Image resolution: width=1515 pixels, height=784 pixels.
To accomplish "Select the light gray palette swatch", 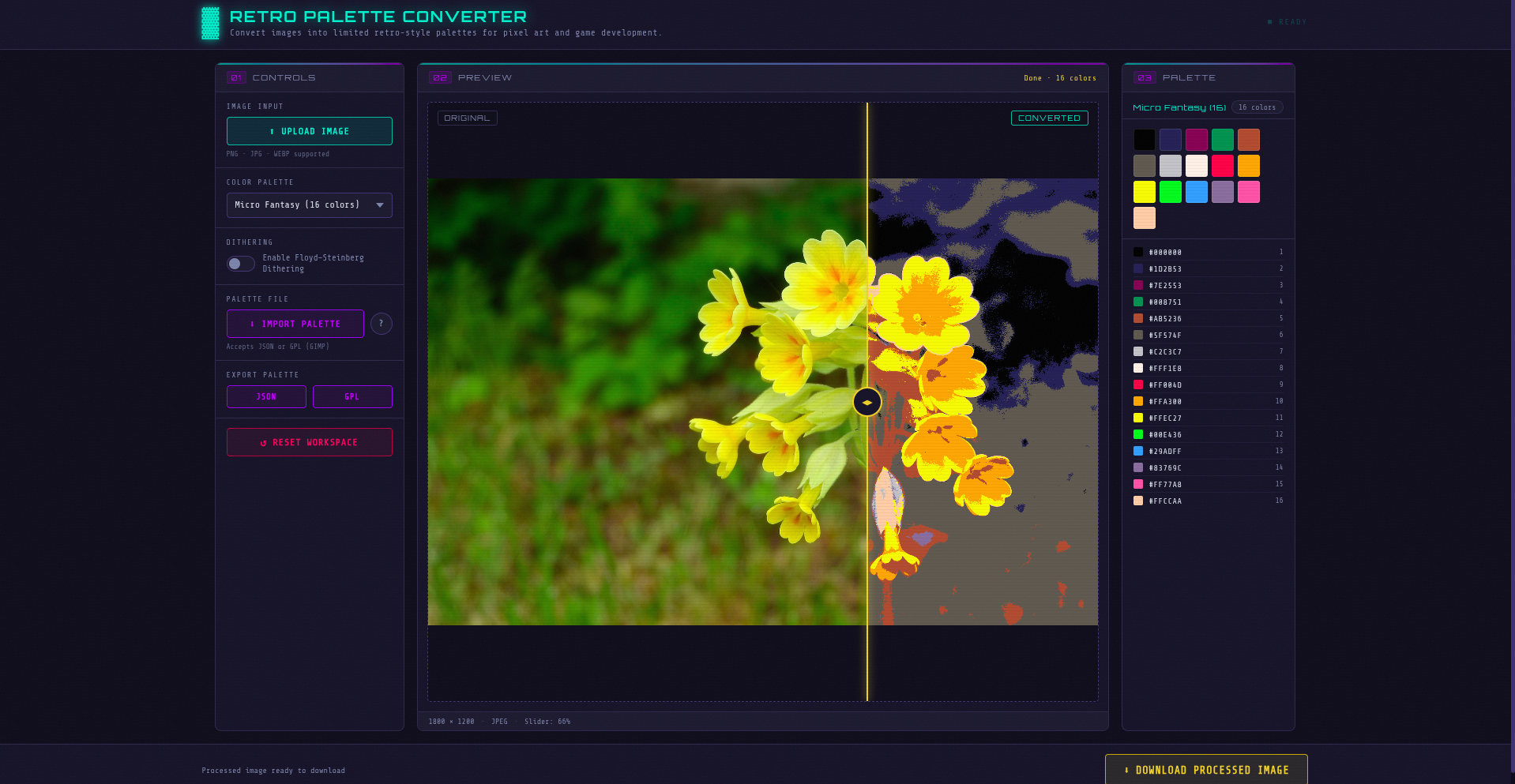I will point(1171,166).
